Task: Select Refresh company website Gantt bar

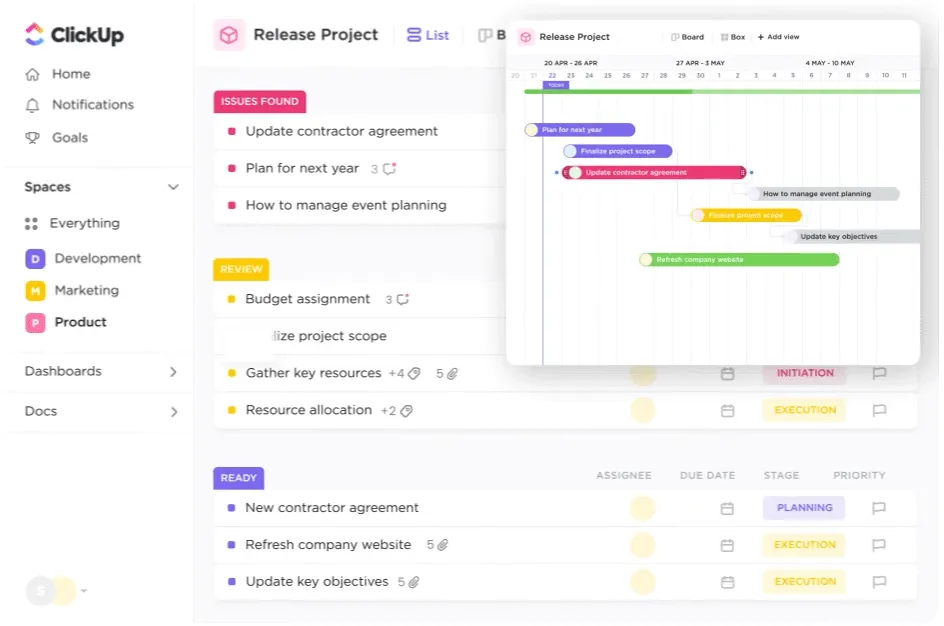Action: click(x=739, y=260)
